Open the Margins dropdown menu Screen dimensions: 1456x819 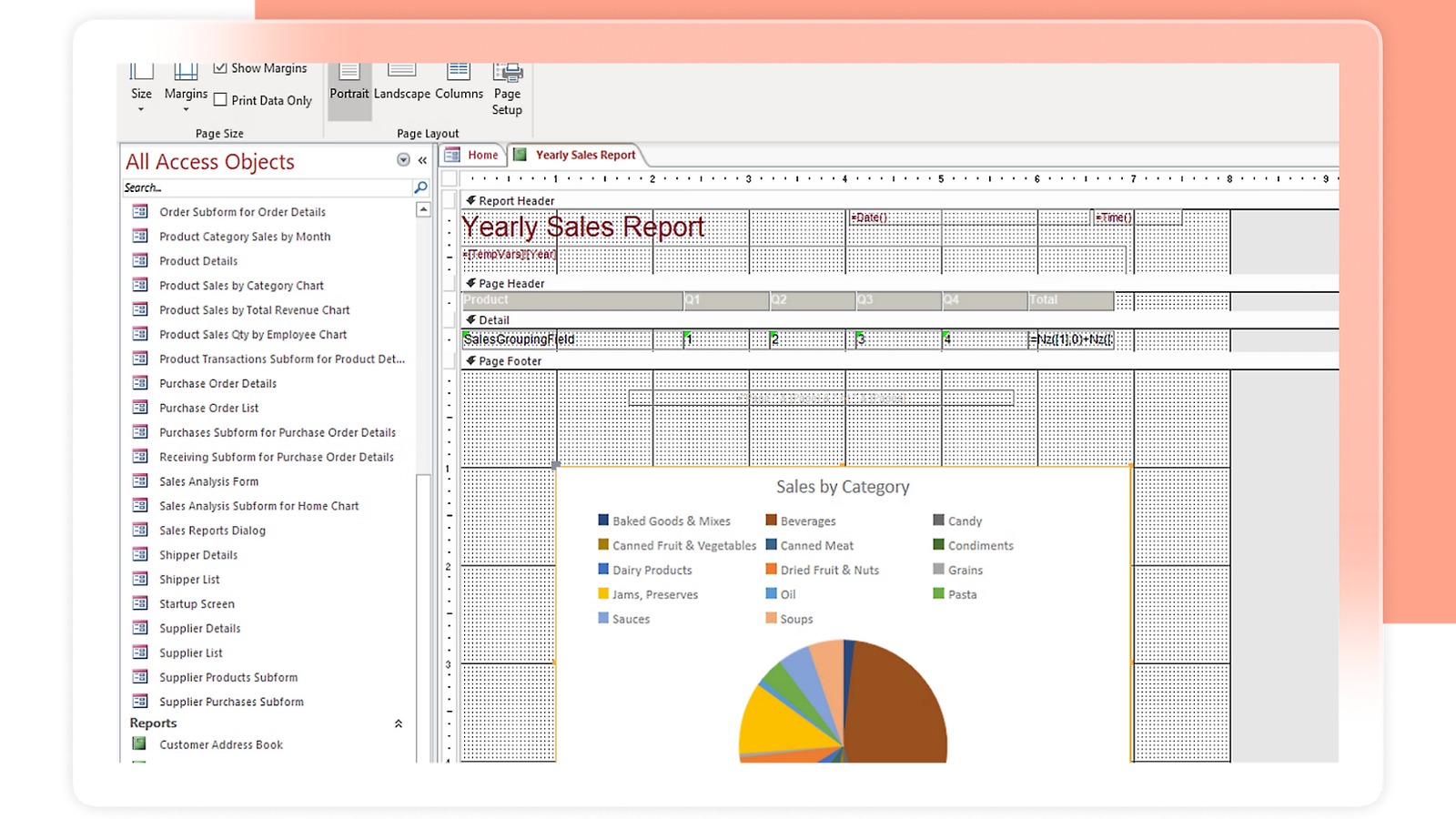186,89
